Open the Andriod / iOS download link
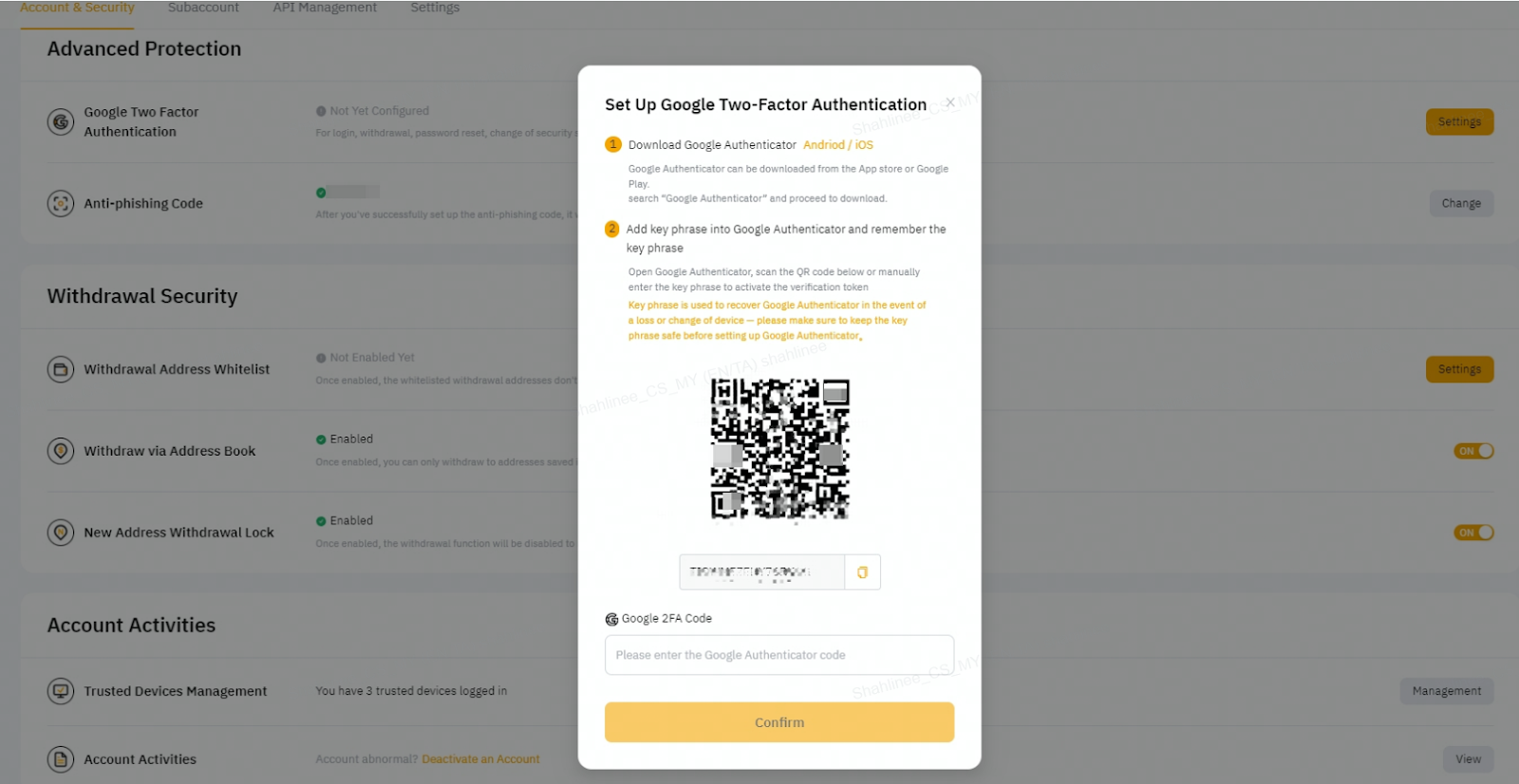This screenshot has height=784, width=1519. [x=838, y=145]
